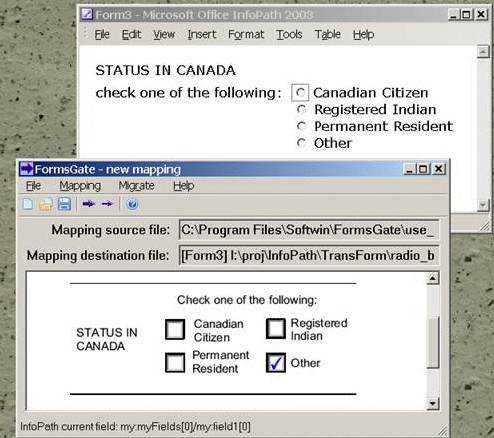Click the New mapping icon in FormsGate toolbar
This screenshot has height=438, width=494.
coord(28,204)
